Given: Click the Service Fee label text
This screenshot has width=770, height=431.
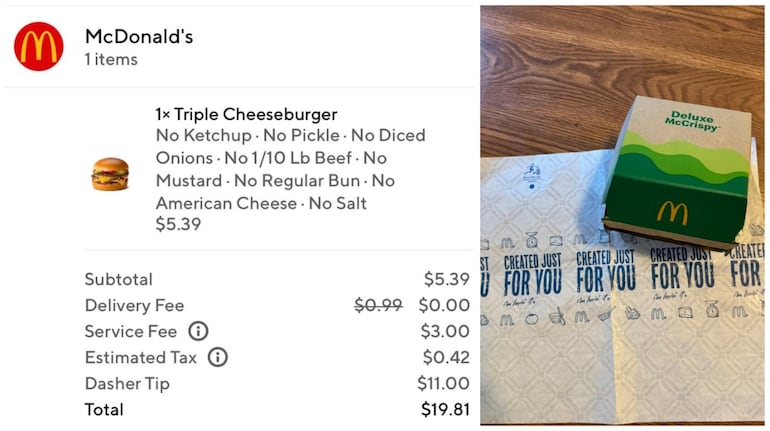Looking at the screenshot, I should (x=130, y=331).
